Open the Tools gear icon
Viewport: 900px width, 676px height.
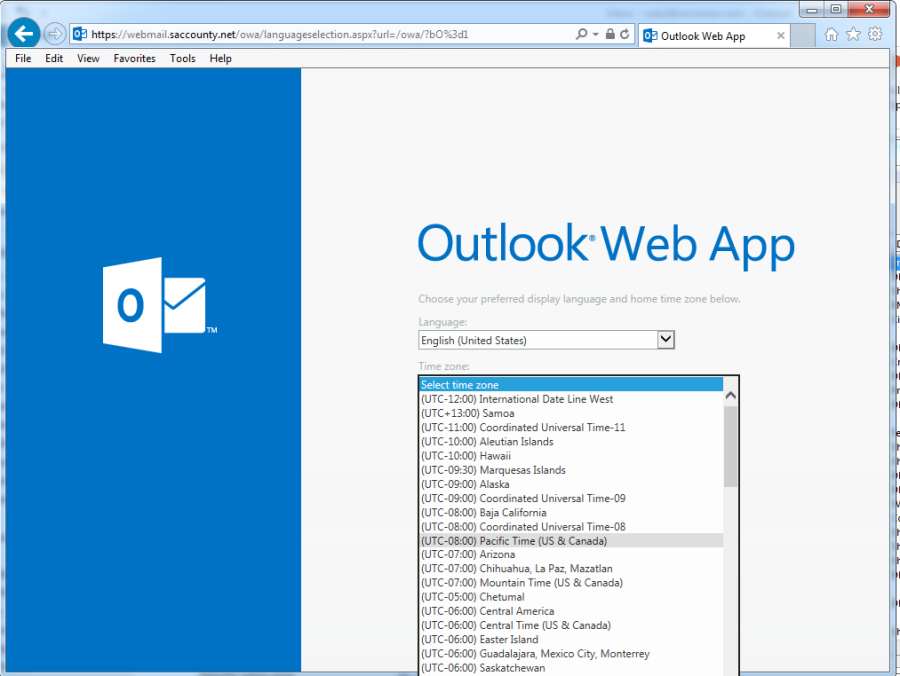click(875, 34)
